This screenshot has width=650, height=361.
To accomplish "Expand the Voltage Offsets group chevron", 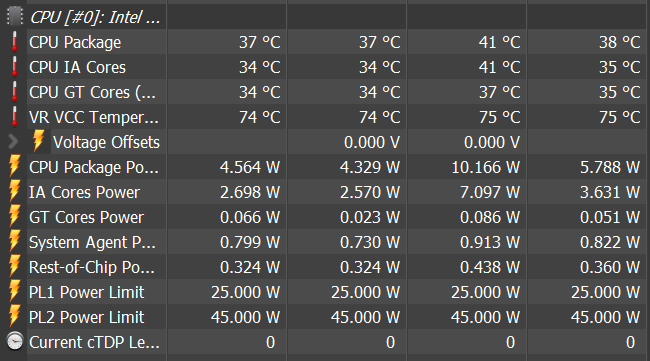I will pos(13,142).
